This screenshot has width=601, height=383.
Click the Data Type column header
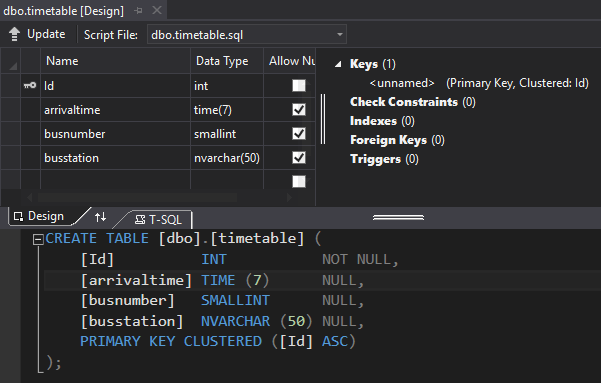(227, 61)
